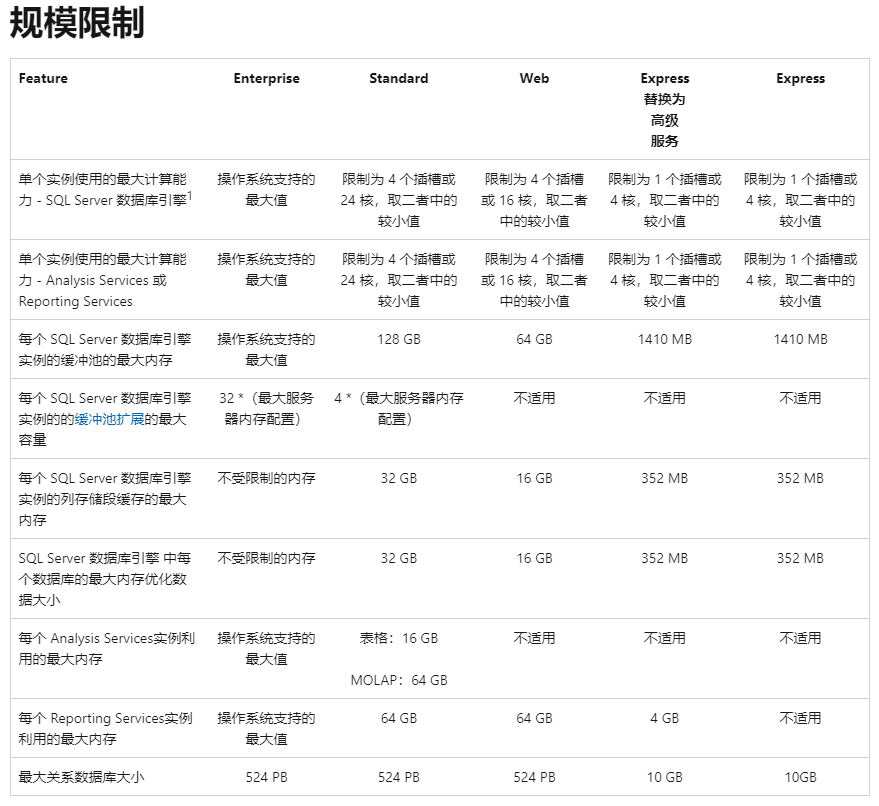Click Enterprise cell in Reporting Services实例利用的最大内存 row

pos(266,729)
